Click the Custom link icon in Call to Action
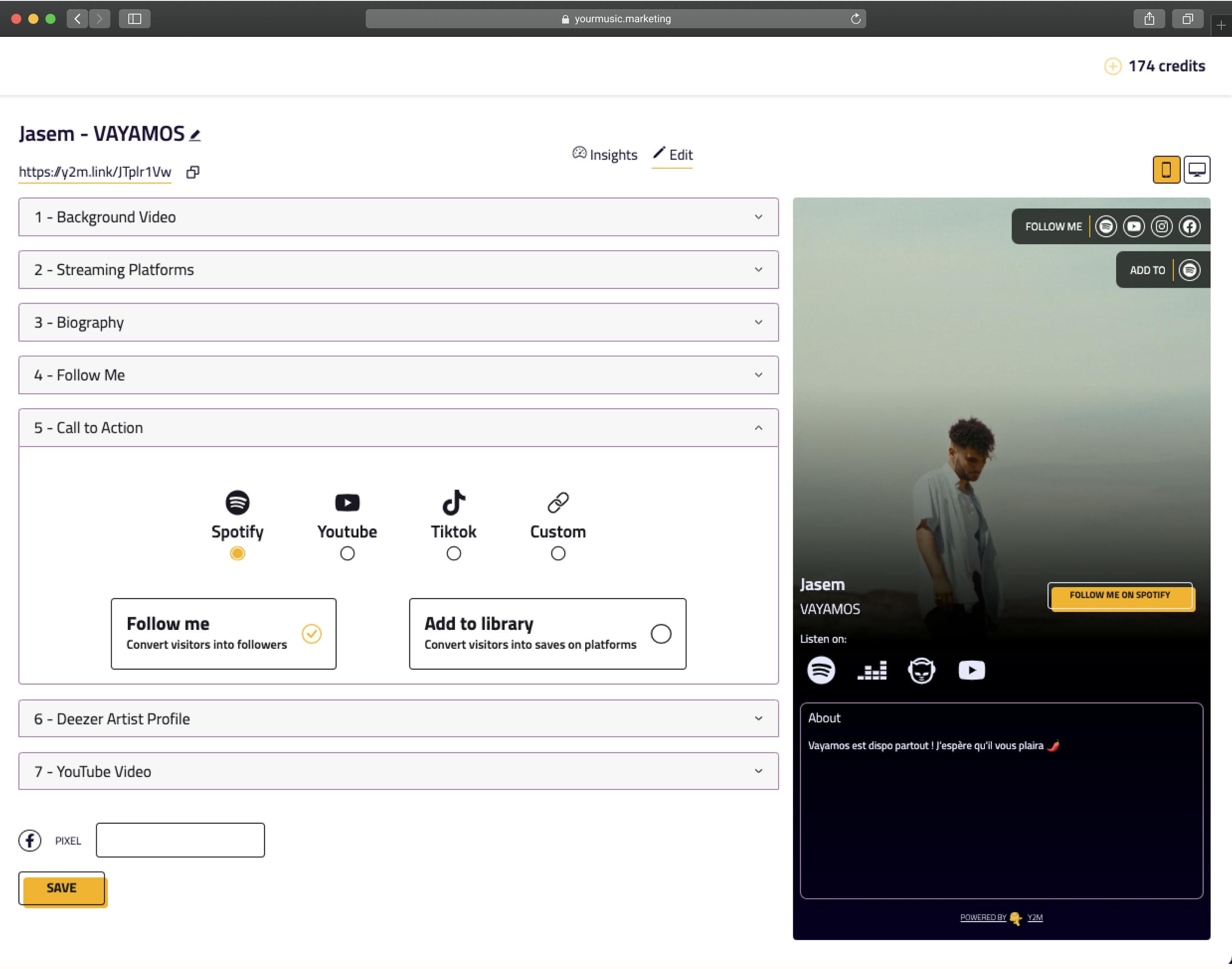1232x969 pixels. [558, 502]
